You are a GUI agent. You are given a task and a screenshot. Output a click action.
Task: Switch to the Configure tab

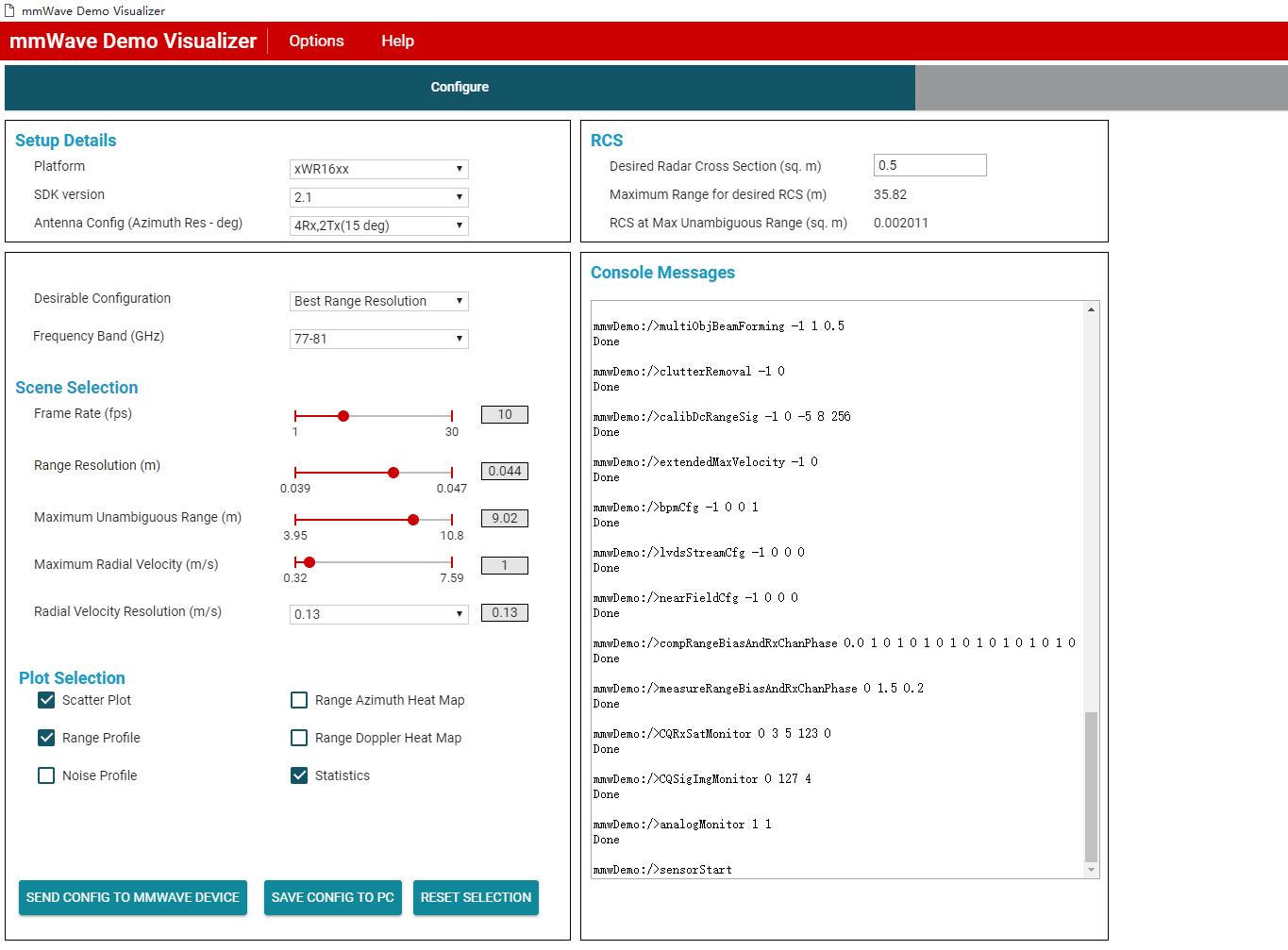coord(460,87)
